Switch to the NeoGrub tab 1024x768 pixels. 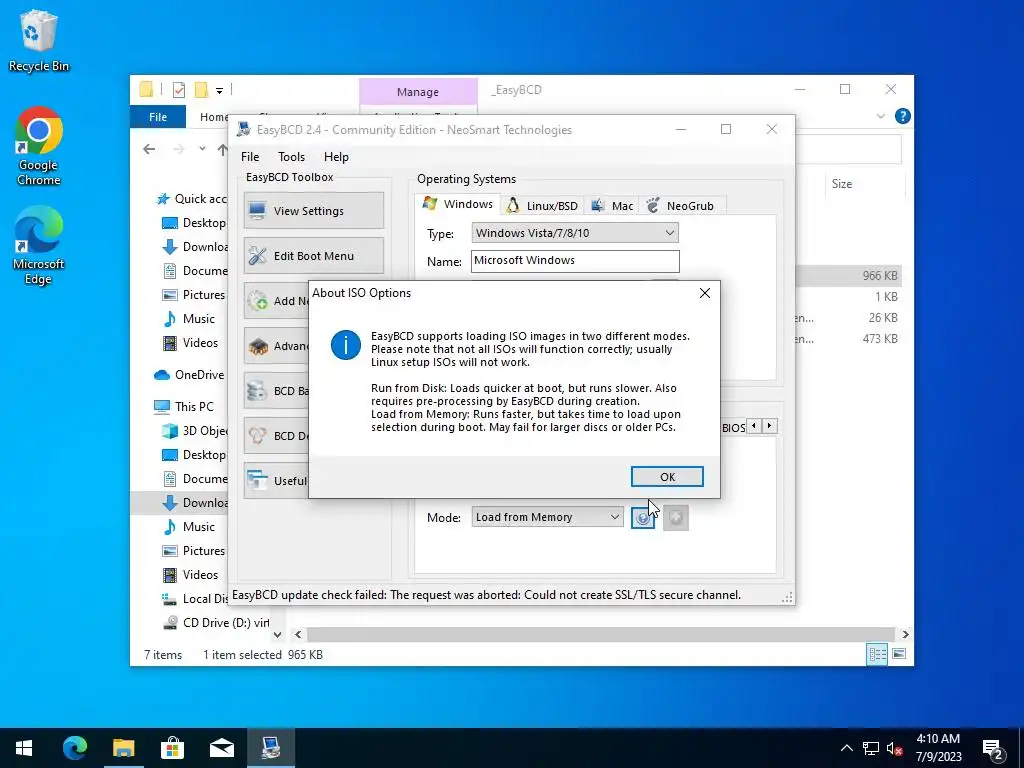[680, 206]
